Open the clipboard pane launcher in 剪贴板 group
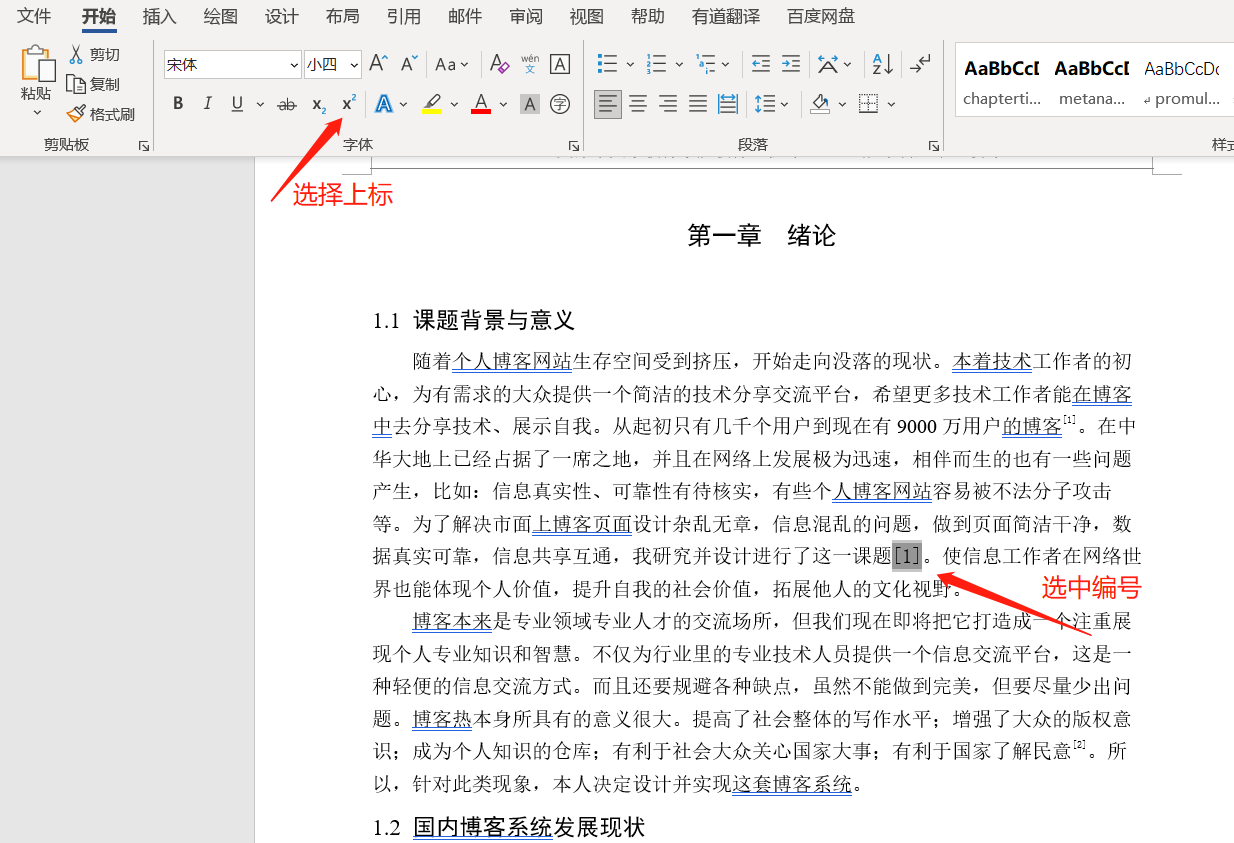 click(x=144, y=146)
